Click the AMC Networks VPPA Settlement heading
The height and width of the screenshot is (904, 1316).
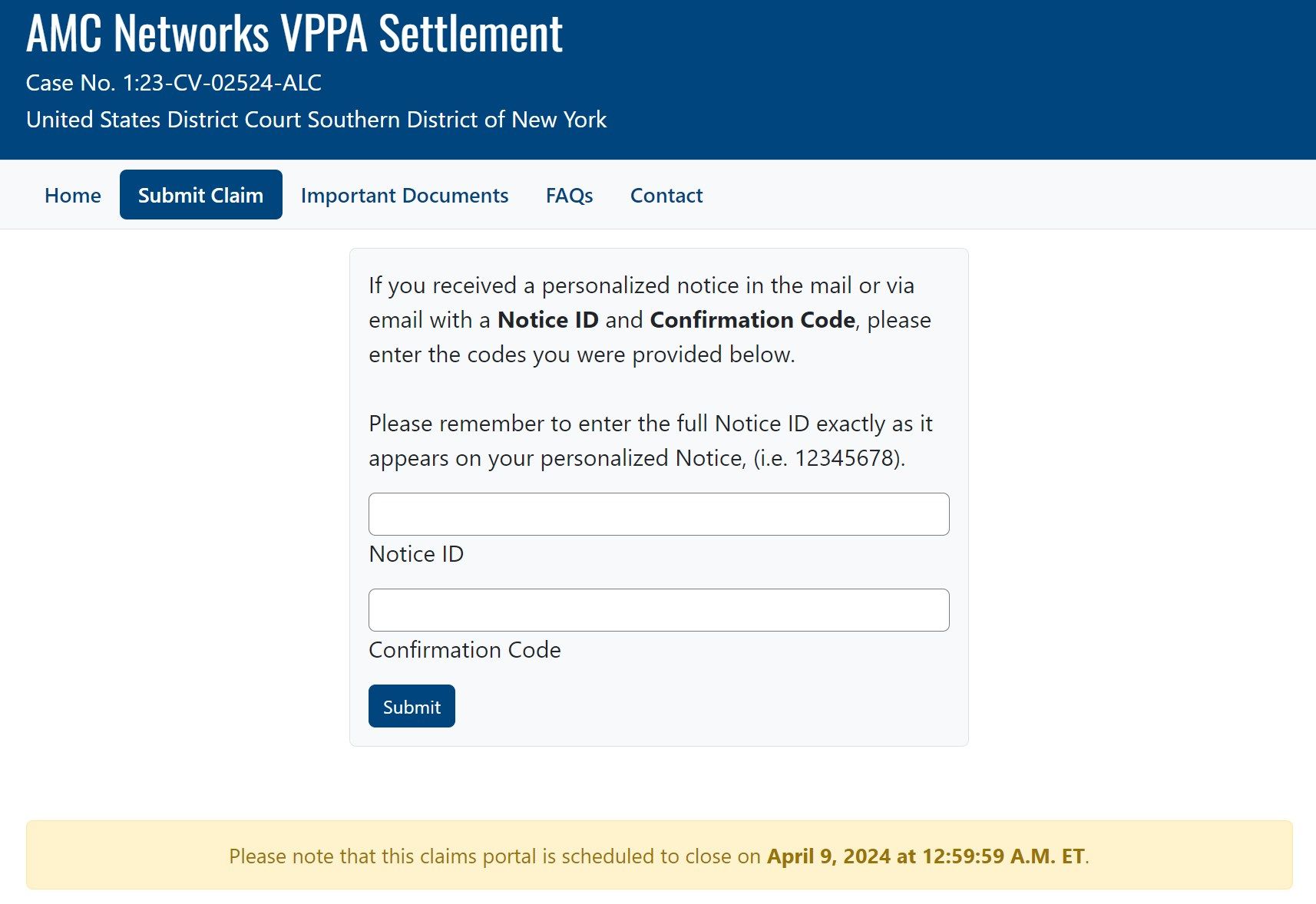tap(294, 34)
